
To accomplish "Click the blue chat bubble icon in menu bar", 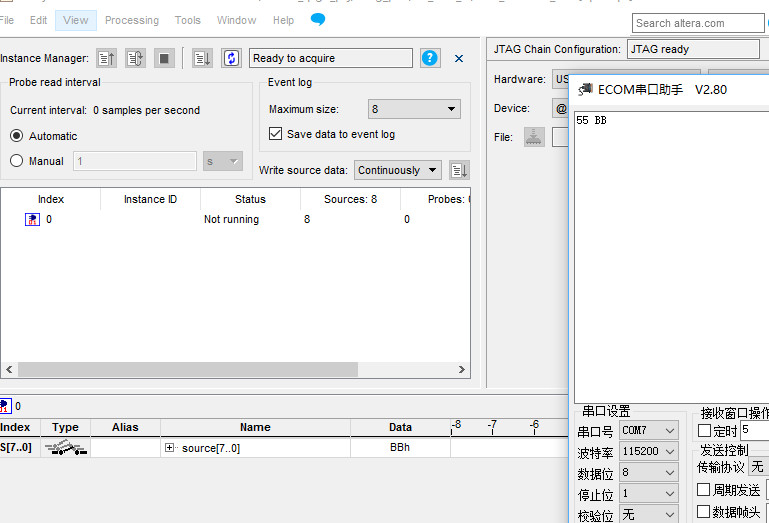I will pos(318,19).
